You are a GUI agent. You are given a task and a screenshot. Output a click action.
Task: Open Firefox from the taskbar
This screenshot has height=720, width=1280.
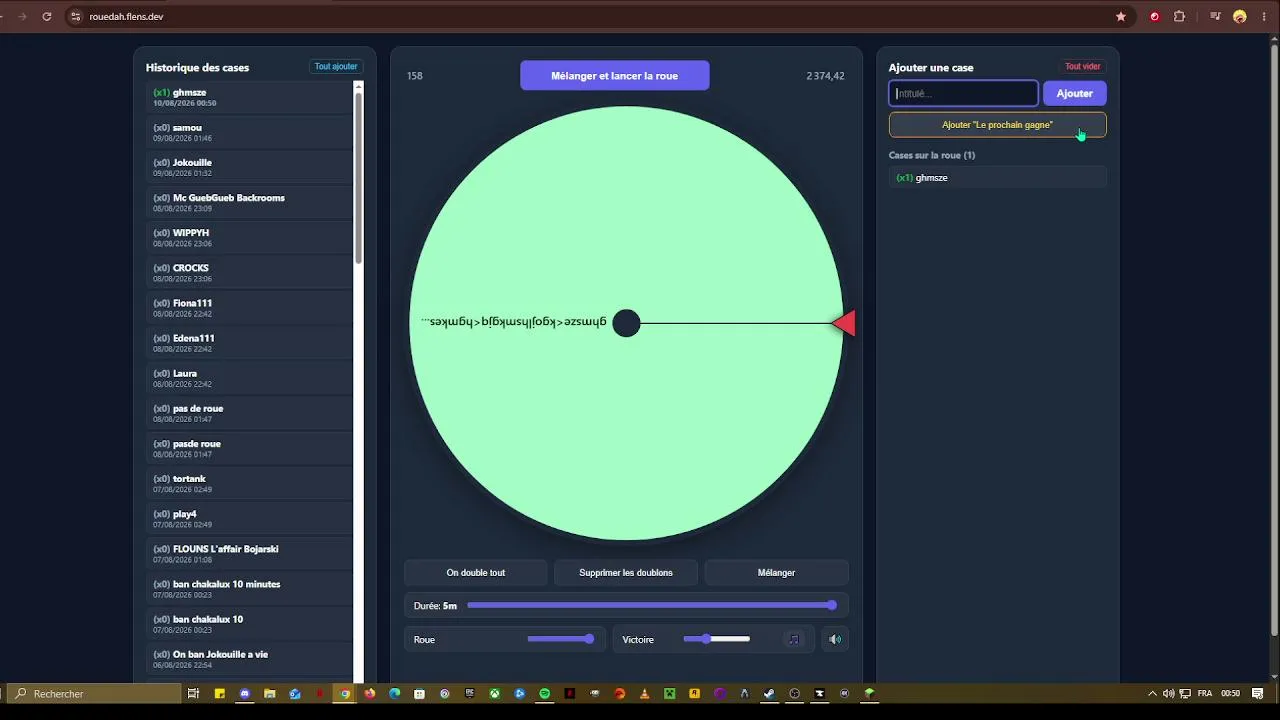[x=370, y=693]
